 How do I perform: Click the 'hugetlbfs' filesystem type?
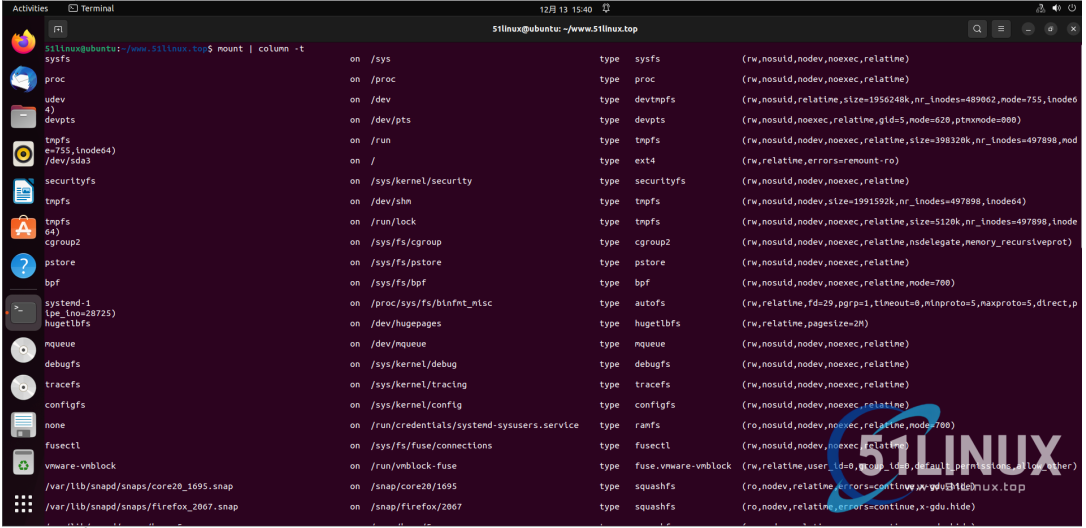[658, 324]
